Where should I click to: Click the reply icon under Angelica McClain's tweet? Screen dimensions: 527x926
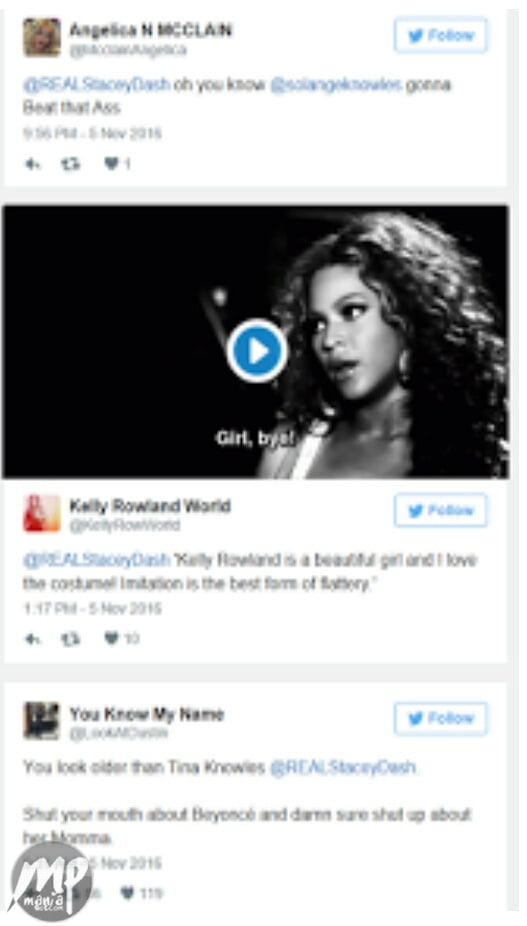tap(32, 164)
